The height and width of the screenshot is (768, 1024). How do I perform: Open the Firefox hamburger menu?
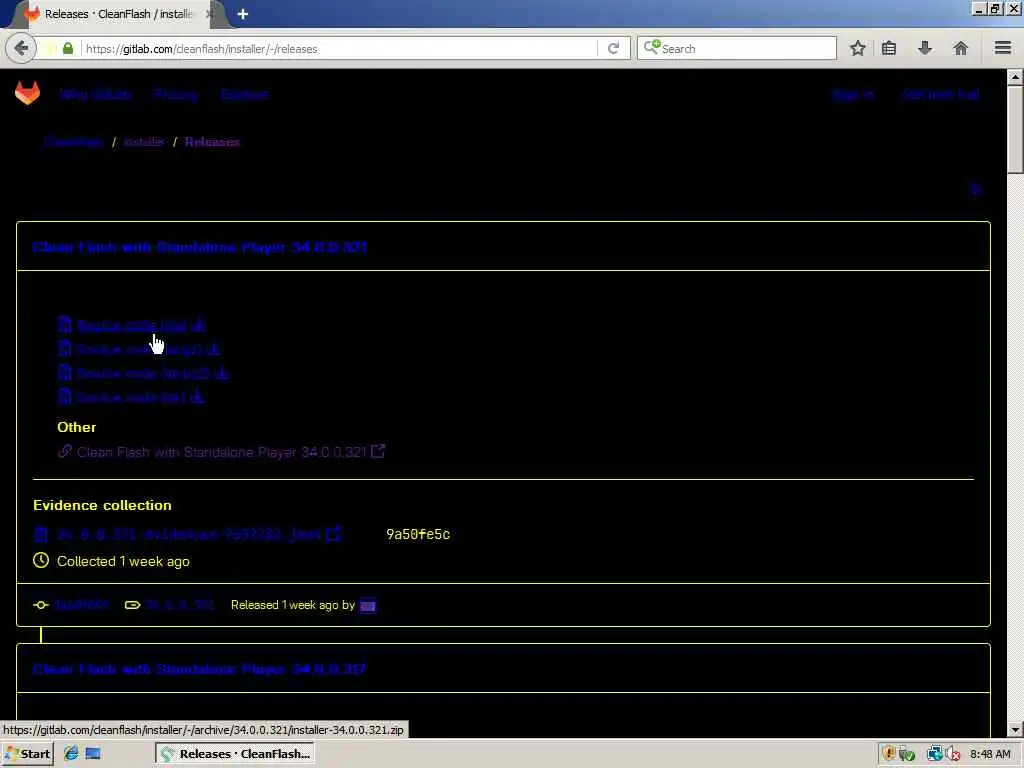coord(1003,48)
